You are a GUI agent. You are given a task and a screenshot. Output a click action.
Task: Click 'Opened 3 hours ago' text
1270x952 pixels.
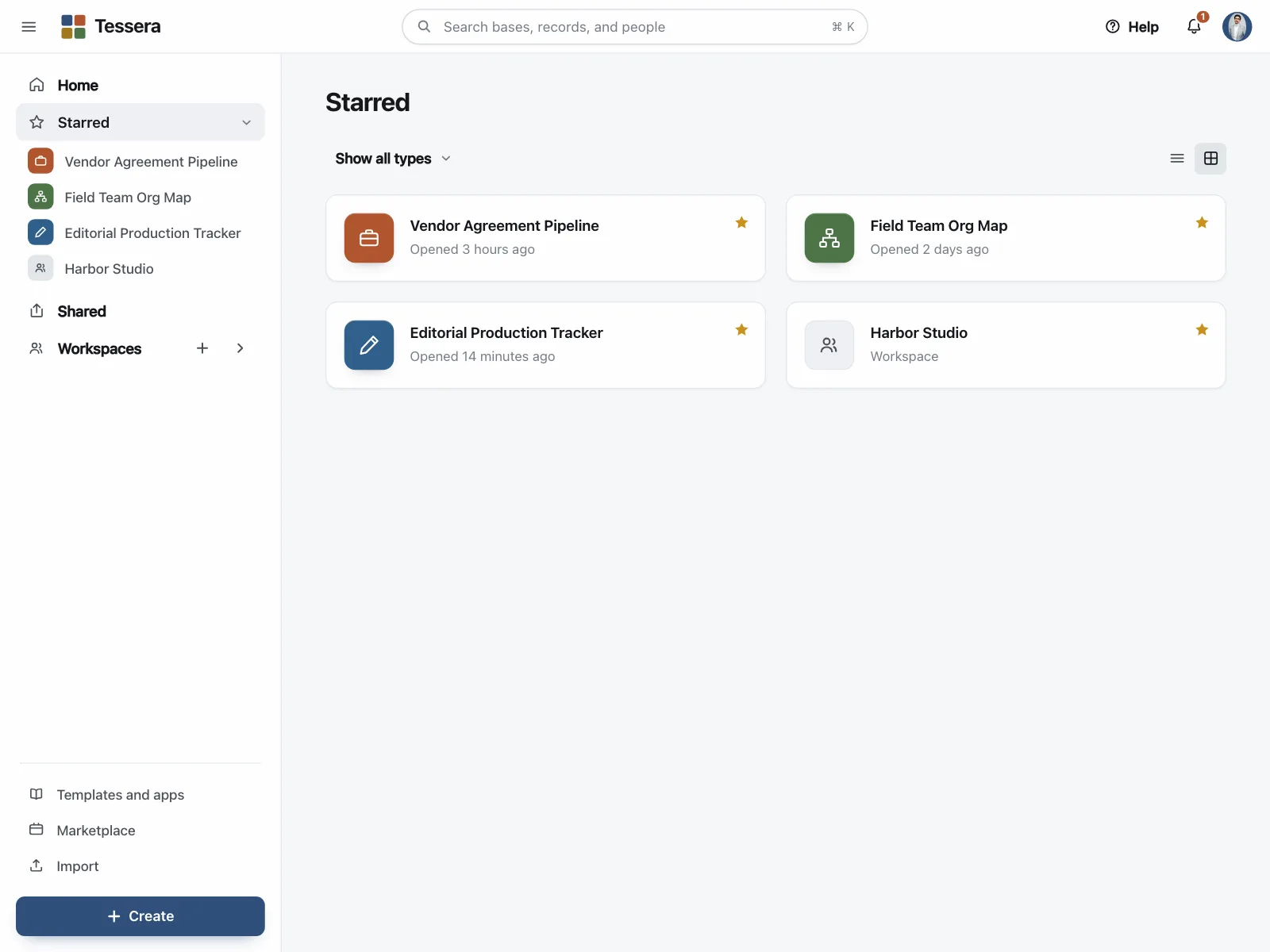point(472,249)
